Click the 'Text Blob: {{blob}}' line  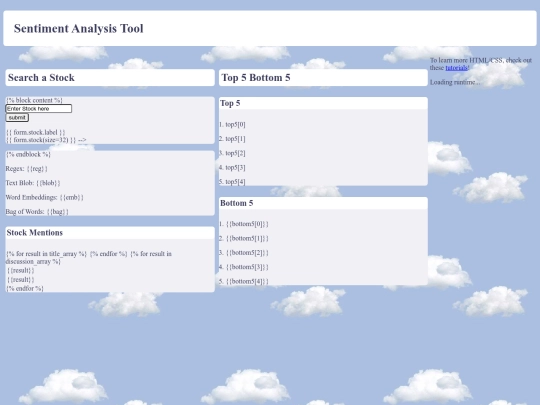(x=33, y=183)
